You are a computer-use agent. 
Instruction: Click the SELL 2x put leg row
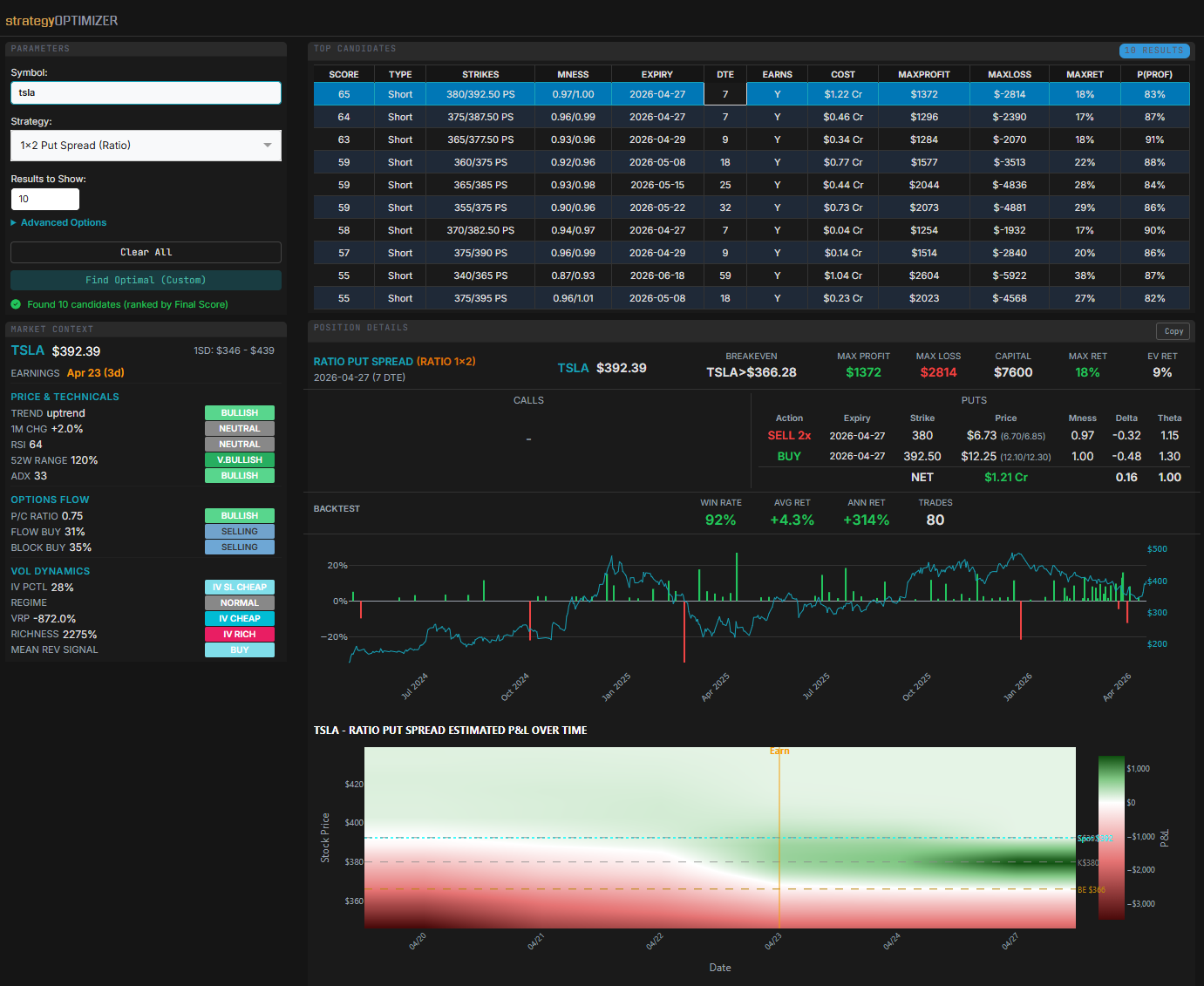click(x=974, y=436)
